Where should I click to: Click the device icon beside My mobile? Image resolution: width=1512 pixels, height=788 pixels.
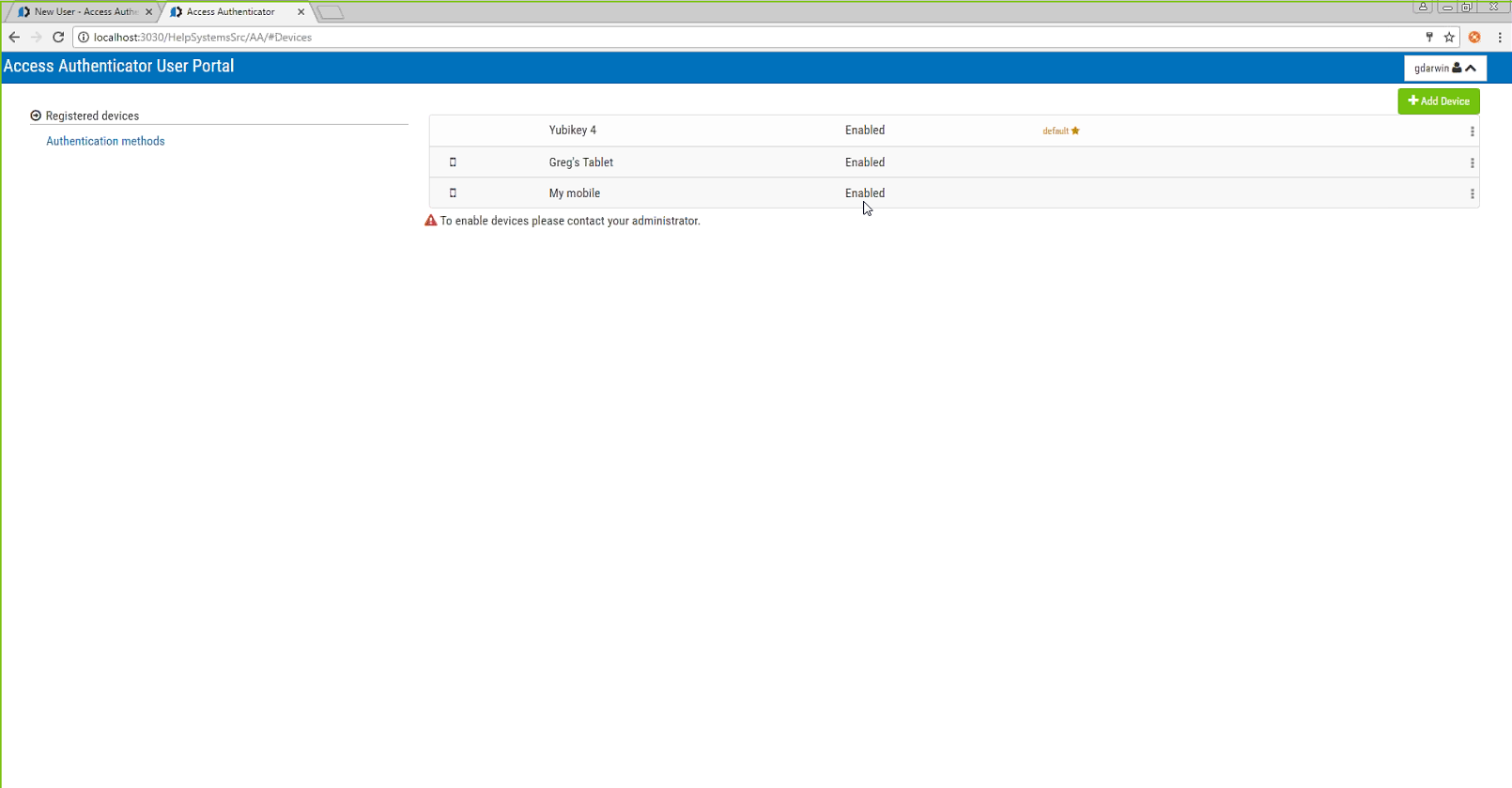453,193
